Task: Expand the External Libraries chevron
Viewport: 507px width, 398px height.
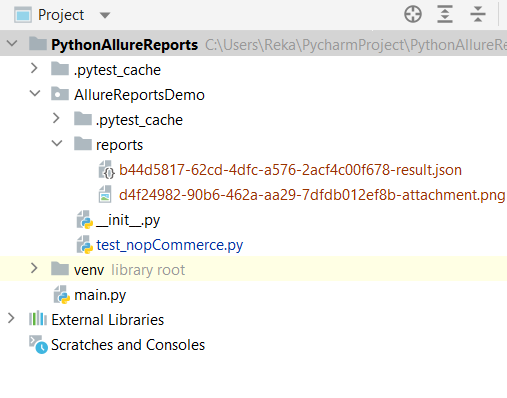Action: point(11,318)
